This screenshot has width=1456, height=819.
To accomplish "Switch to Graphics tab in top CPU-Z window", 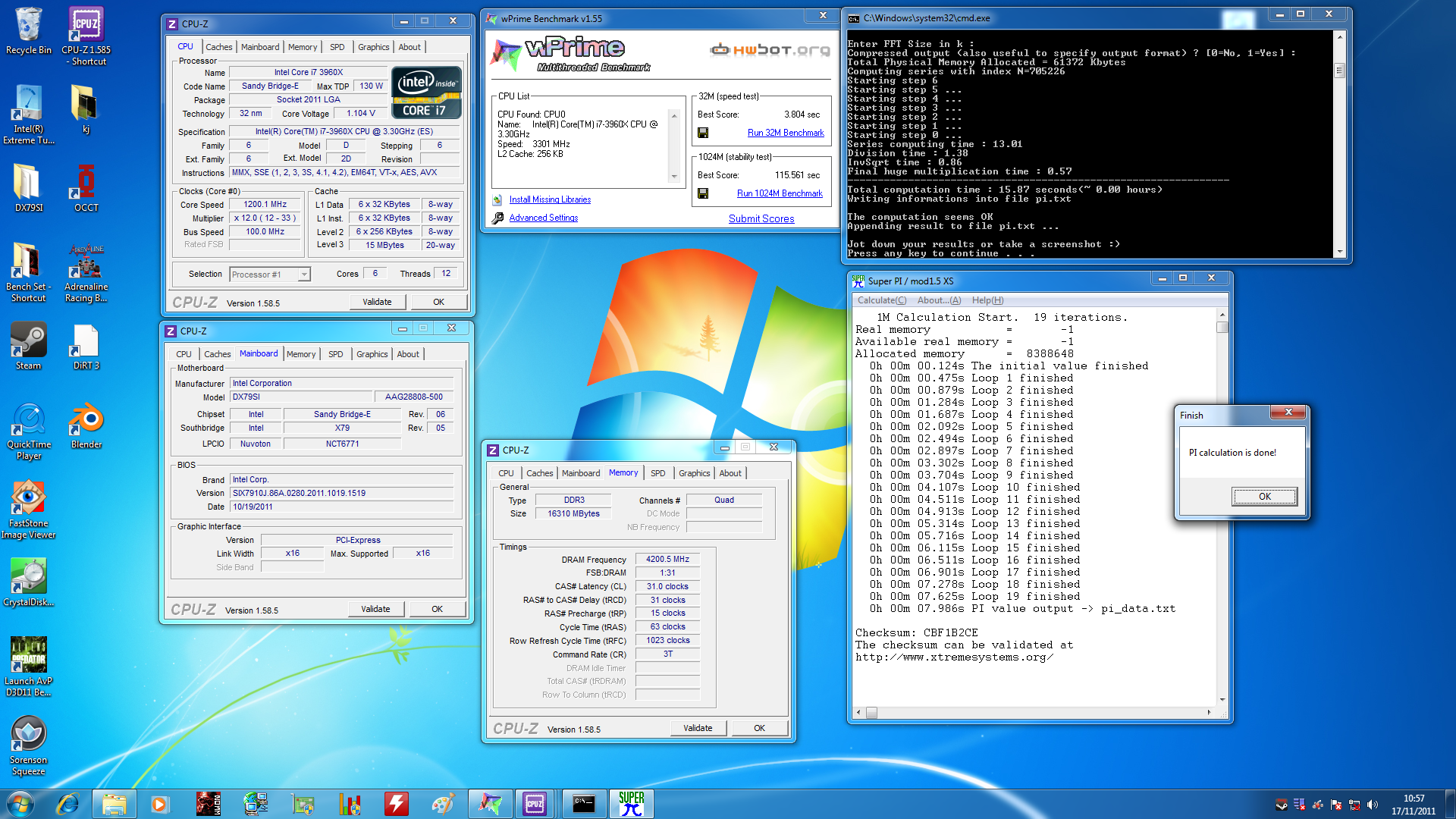I will click(373, 47).
